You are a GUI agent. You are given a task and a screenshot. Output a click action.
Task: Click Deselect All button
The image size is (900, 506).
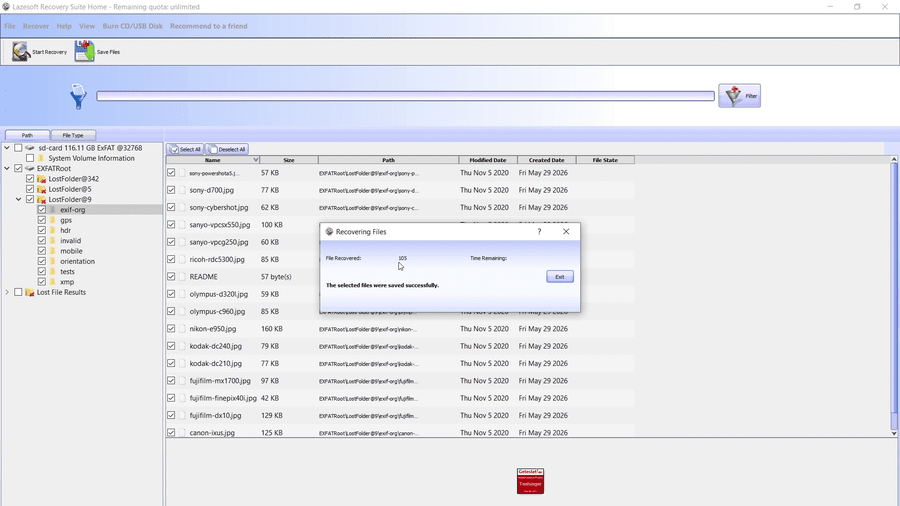coord(227,149)
